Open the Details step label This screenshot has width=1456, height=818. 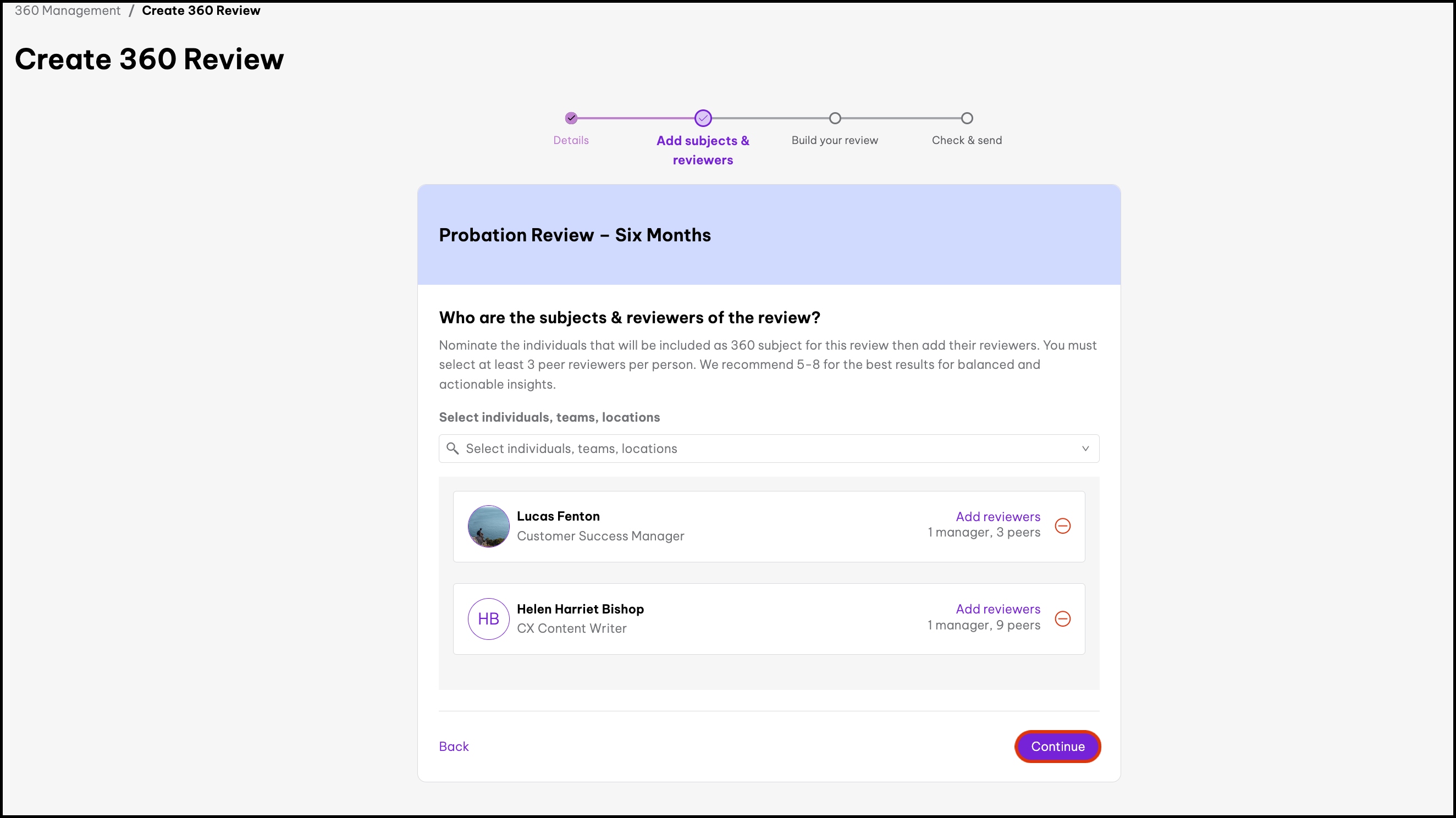tap(571, 140)
